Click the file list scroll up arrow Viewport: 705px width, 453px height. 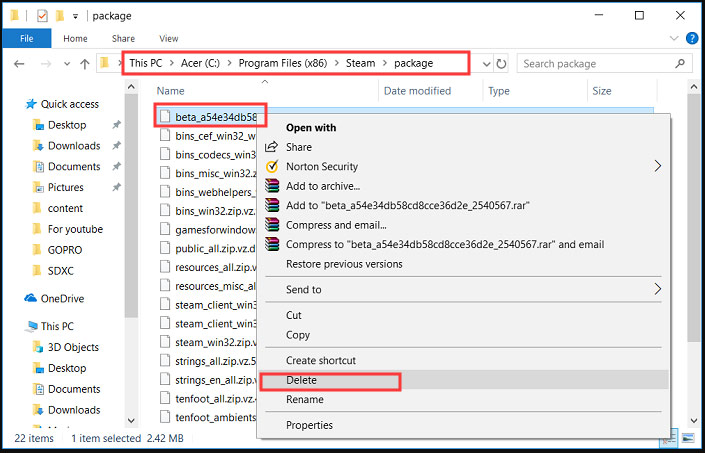click(694, 86)
